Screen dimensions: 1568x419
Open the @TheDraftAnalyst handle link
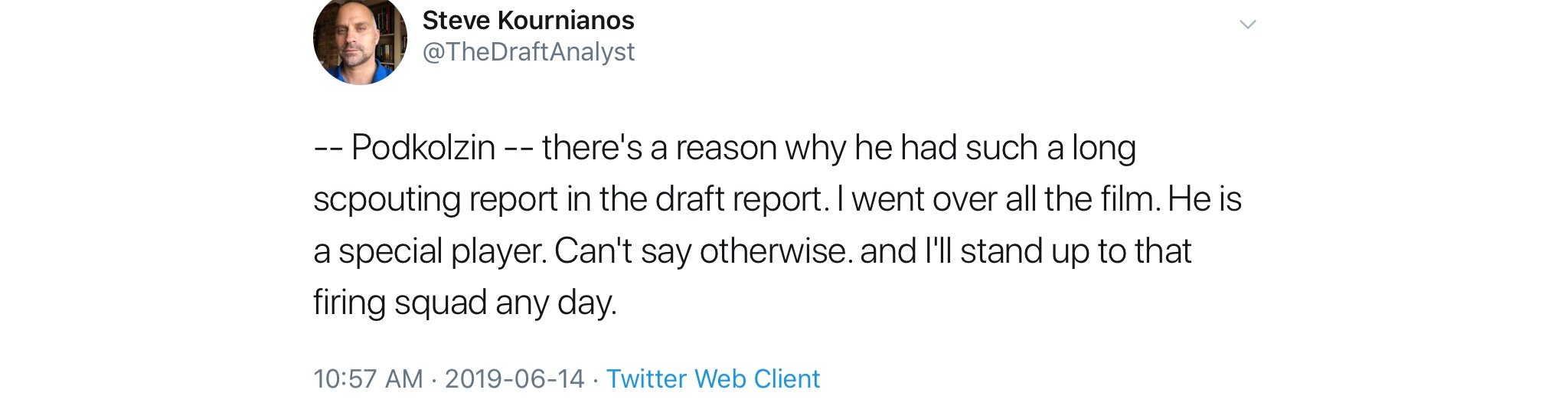[528, 51]
